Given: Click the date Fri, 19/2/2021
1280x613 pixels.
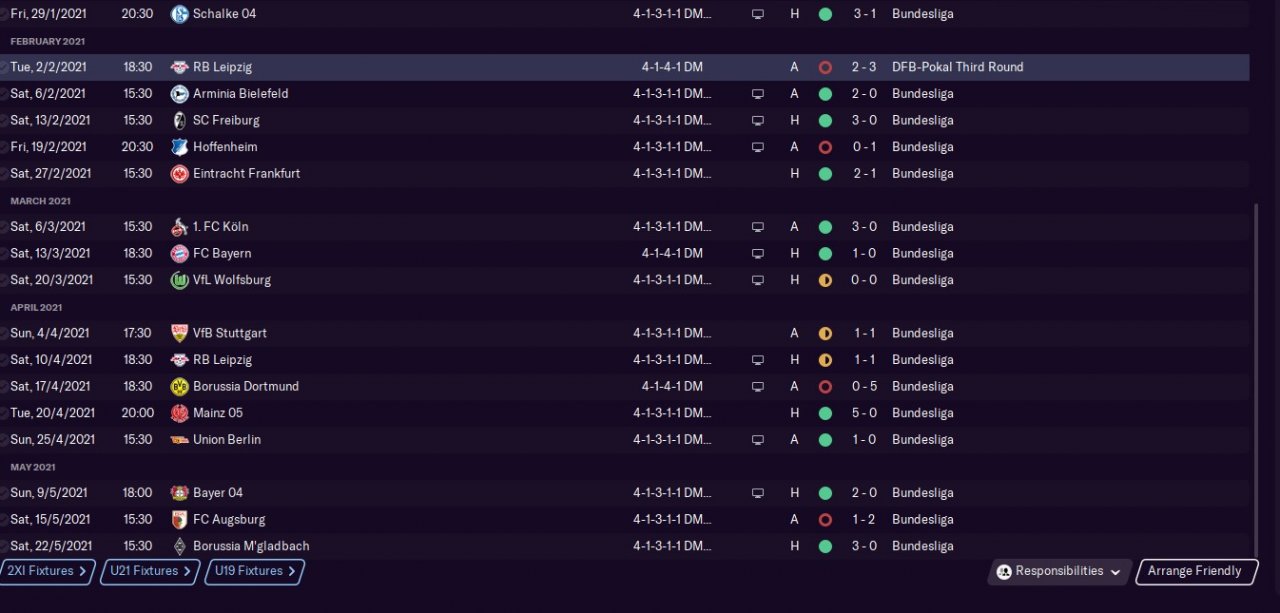Looking at the screenshot, I should 50,147.
